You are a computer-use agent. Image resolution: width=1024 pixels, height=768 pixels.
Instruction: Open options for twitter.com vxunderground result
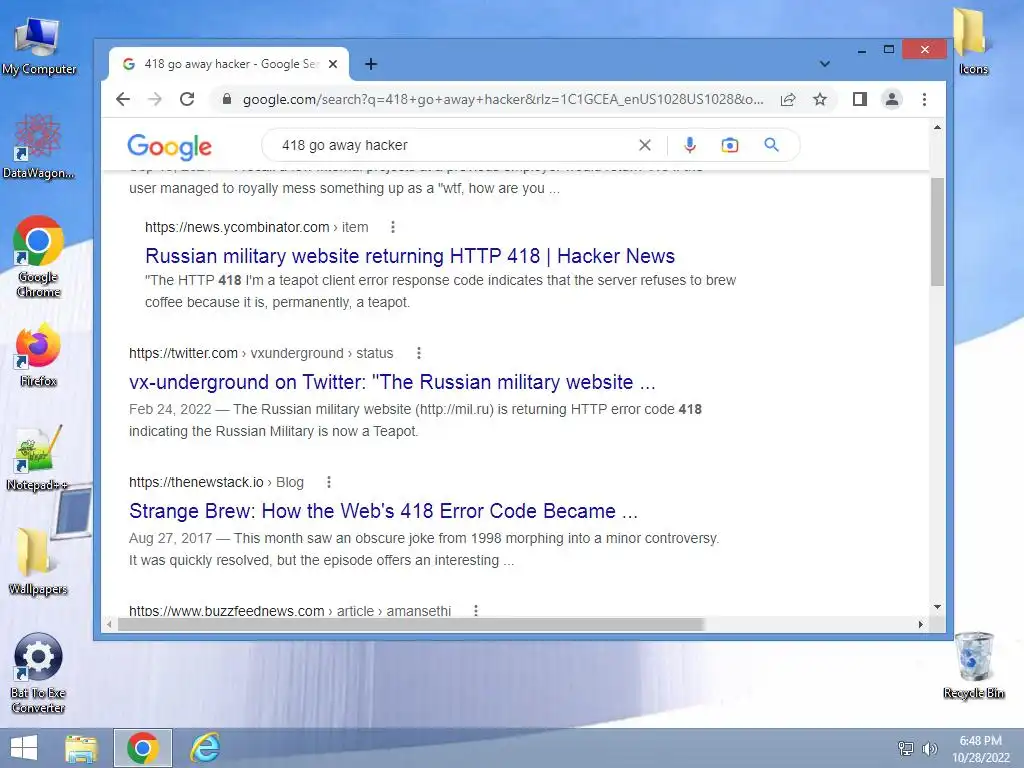[x=419, y=353]
